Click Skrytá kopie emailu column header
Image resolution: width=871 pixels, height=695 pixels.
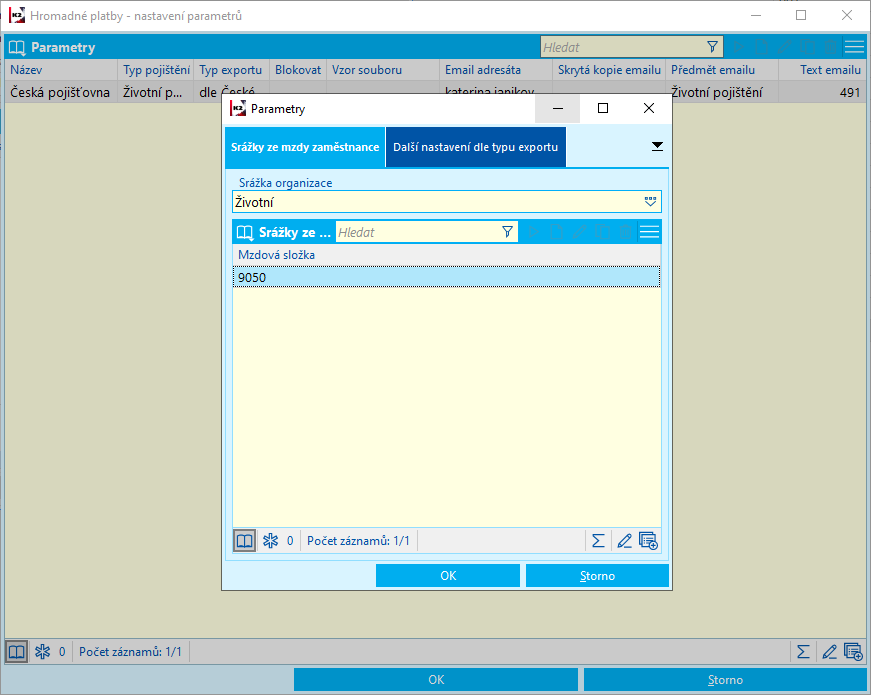(609, 70)
